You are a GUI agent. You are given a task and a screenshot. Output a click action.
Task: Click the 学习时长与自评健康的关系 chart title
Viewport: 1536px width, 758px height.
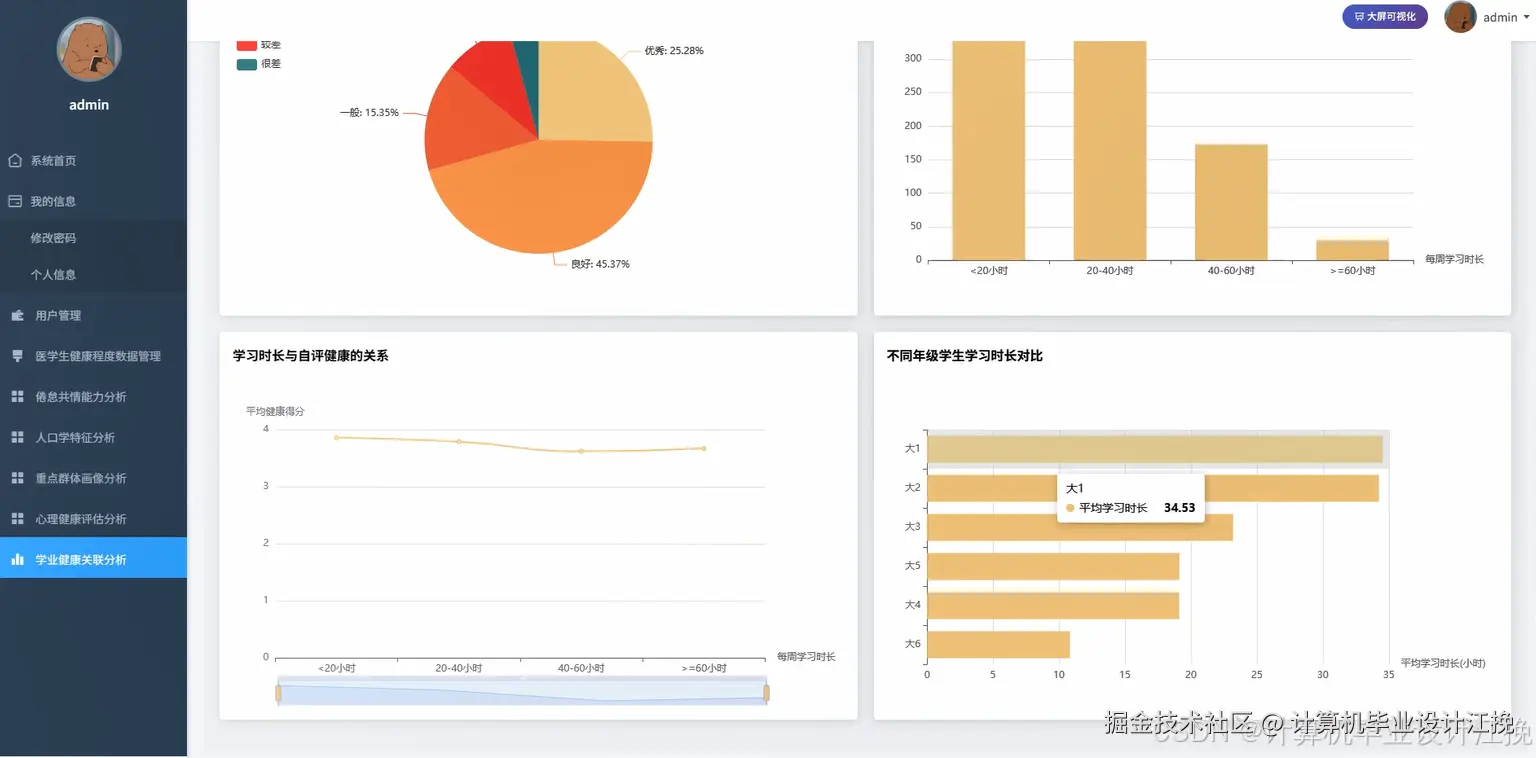(310, 355)
